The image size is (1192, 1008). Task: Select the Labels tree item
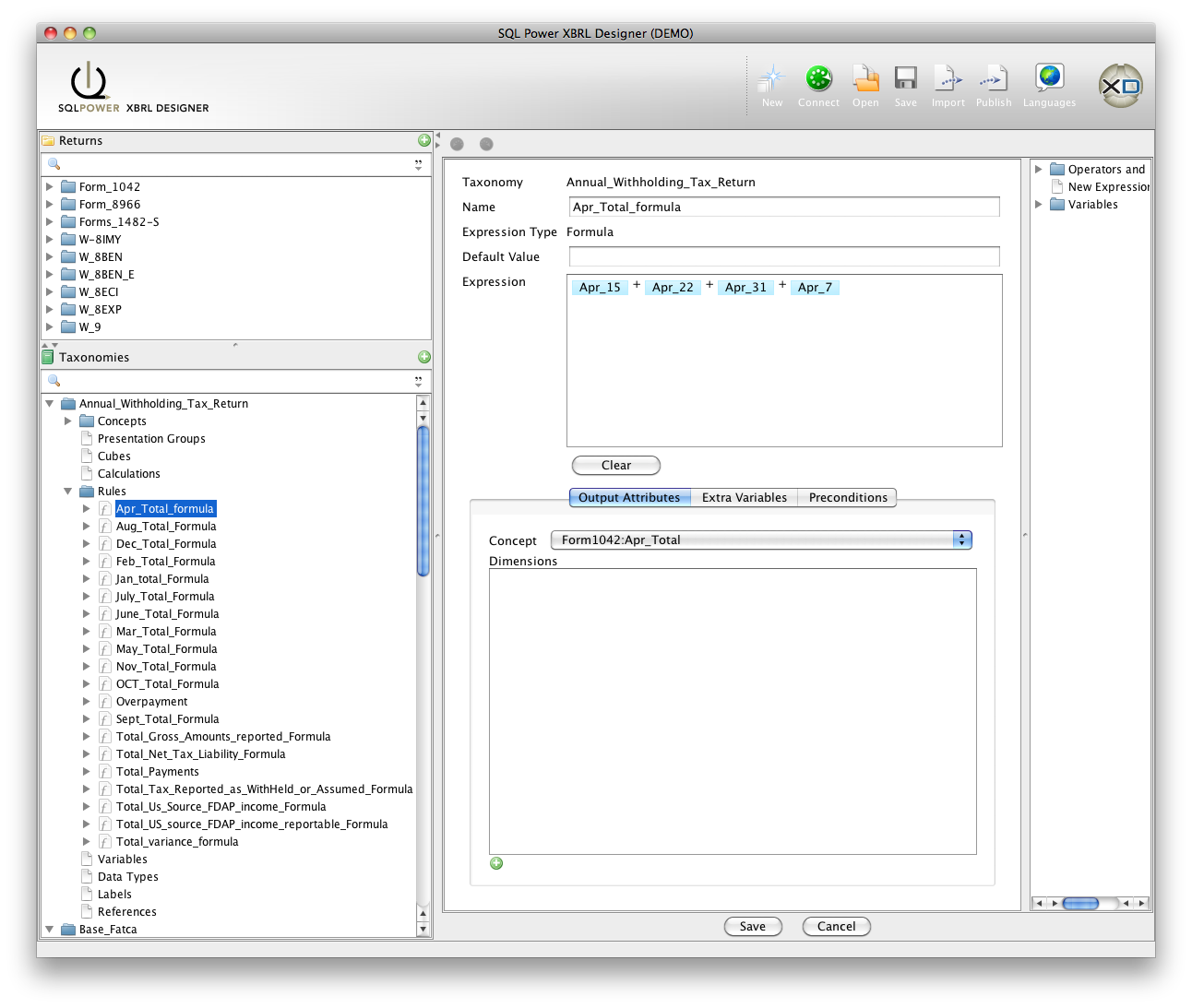click(x=114, y=894)
